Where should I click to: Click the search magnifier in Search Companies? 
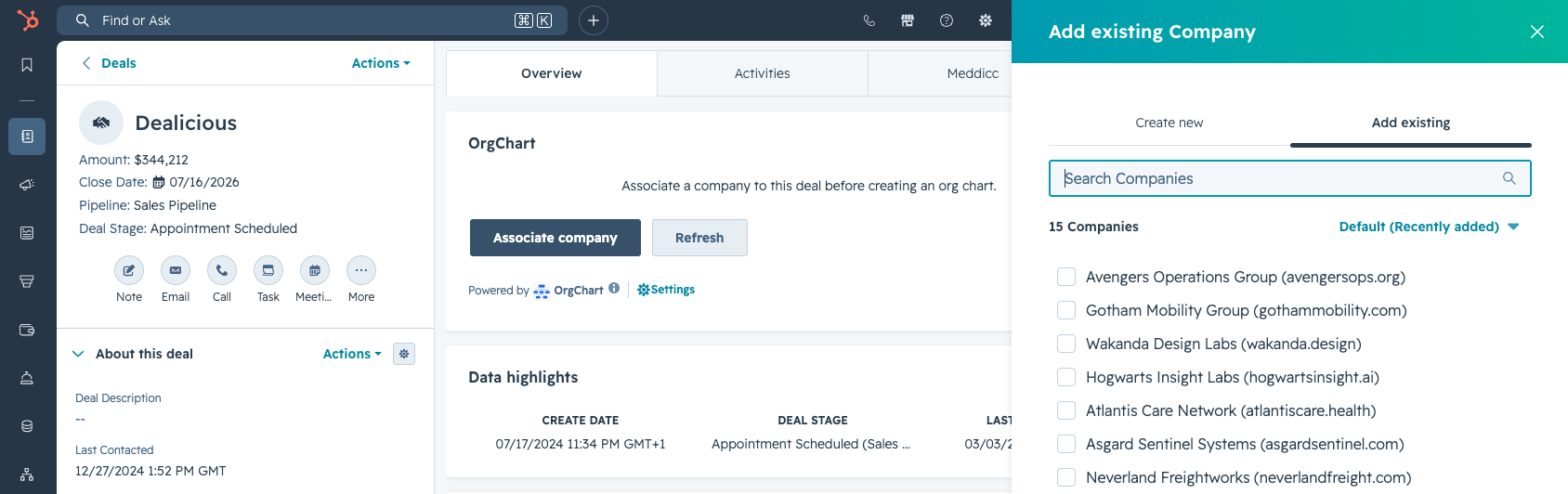coord(1509,178)
